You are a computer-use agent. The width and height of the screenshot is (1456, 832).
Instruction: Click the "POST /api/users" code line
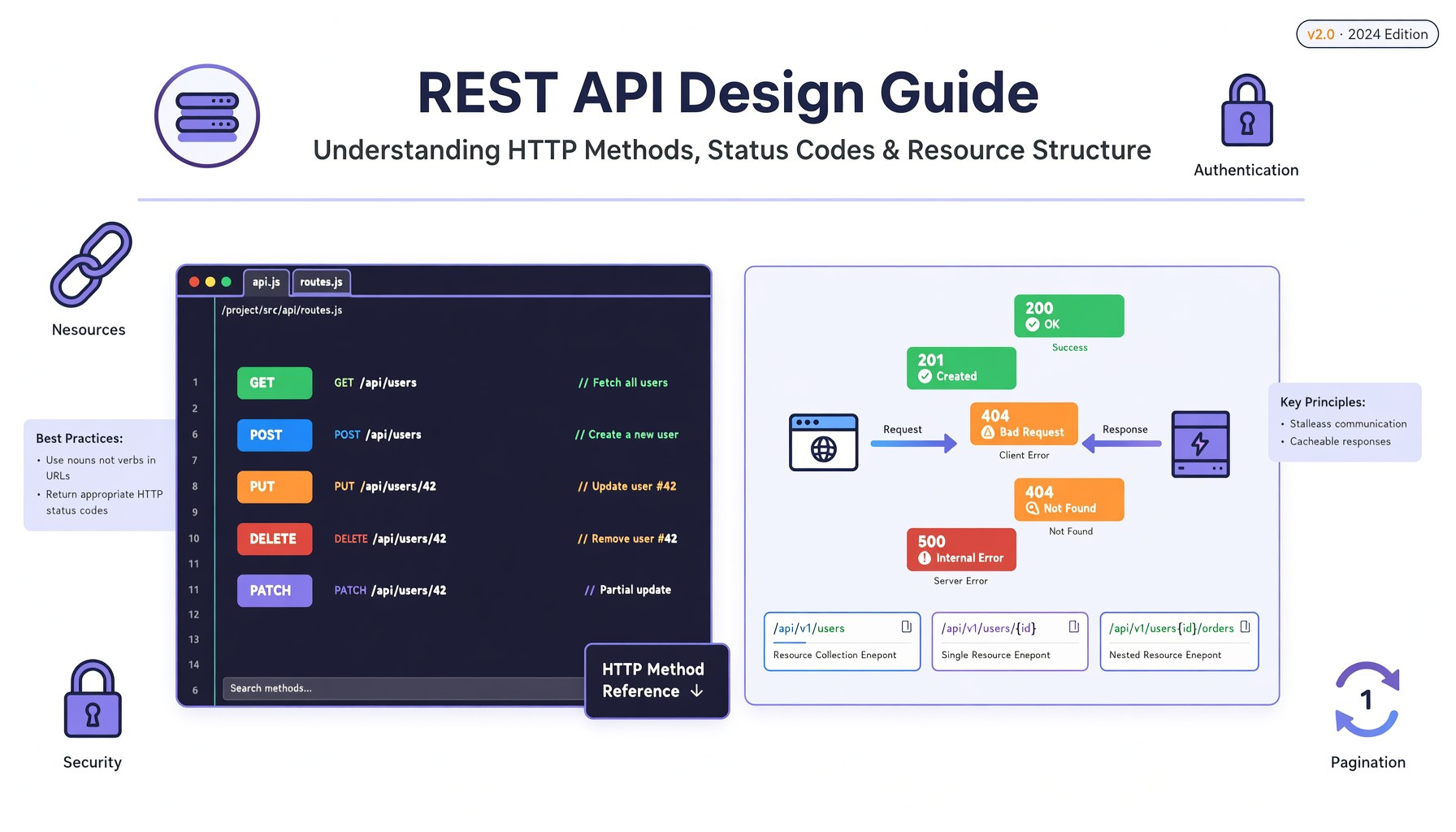[378, 435]
